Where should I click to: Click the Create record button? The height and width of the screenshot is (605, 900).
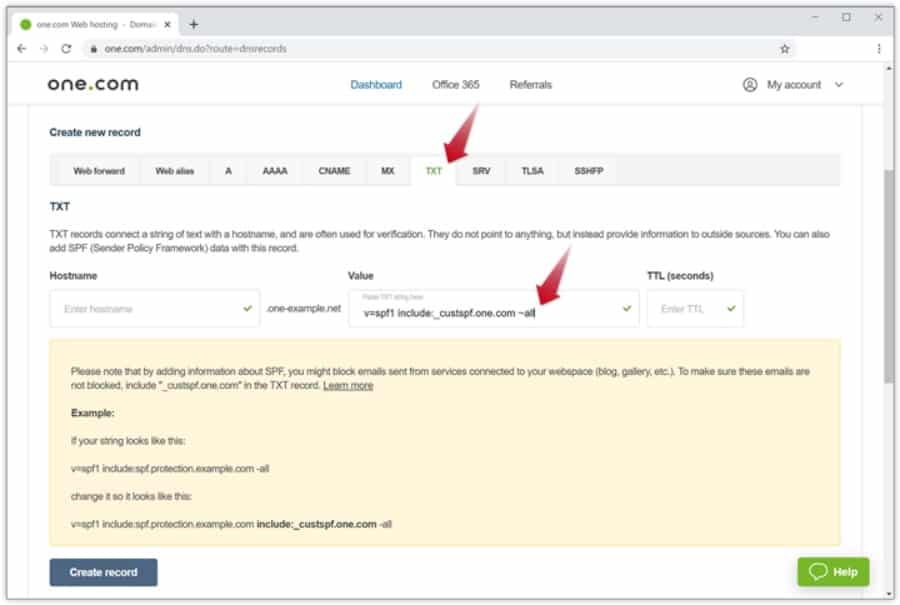[x=103, y=572]
